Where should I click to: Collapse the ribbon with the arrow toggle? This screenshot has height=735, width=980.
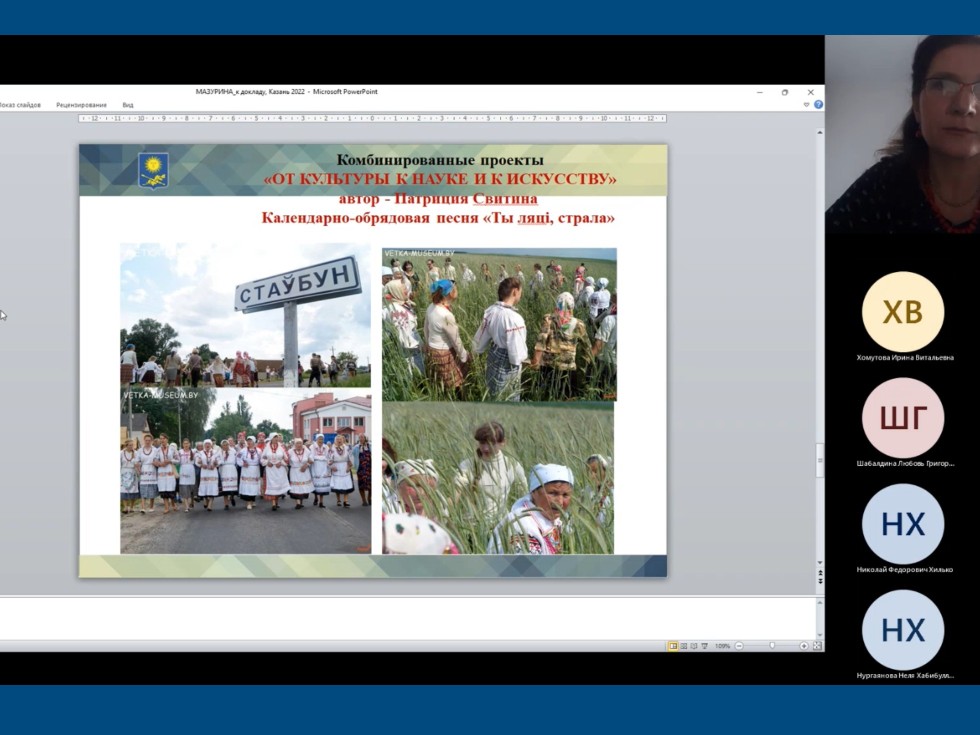[807, 104]
